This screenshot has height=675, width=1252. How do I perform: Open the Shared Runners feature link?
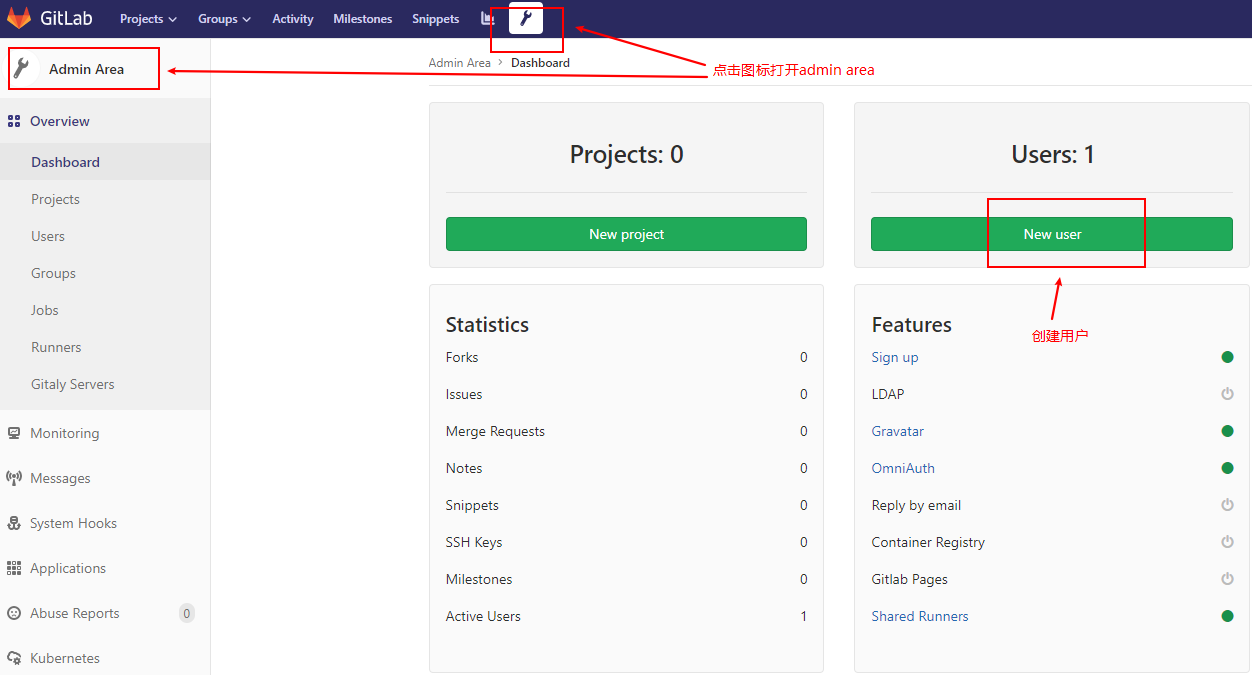coord(920,616)
